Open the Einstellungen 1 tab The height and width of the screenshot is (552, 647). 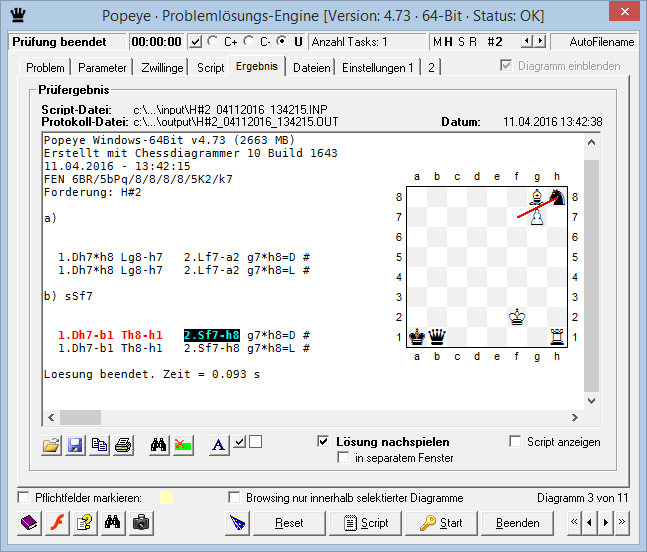pos(378,68)
